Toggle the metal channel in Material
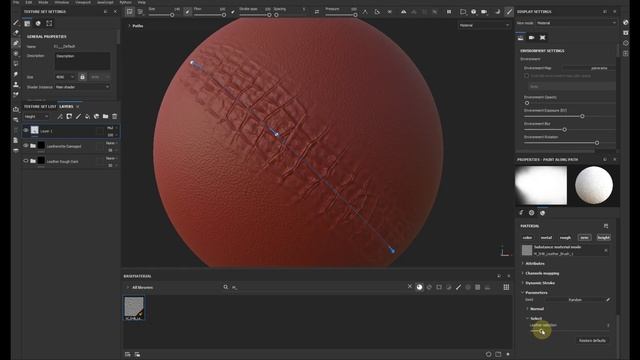This screenshot has width=640, height=360. tap(546, 237)
